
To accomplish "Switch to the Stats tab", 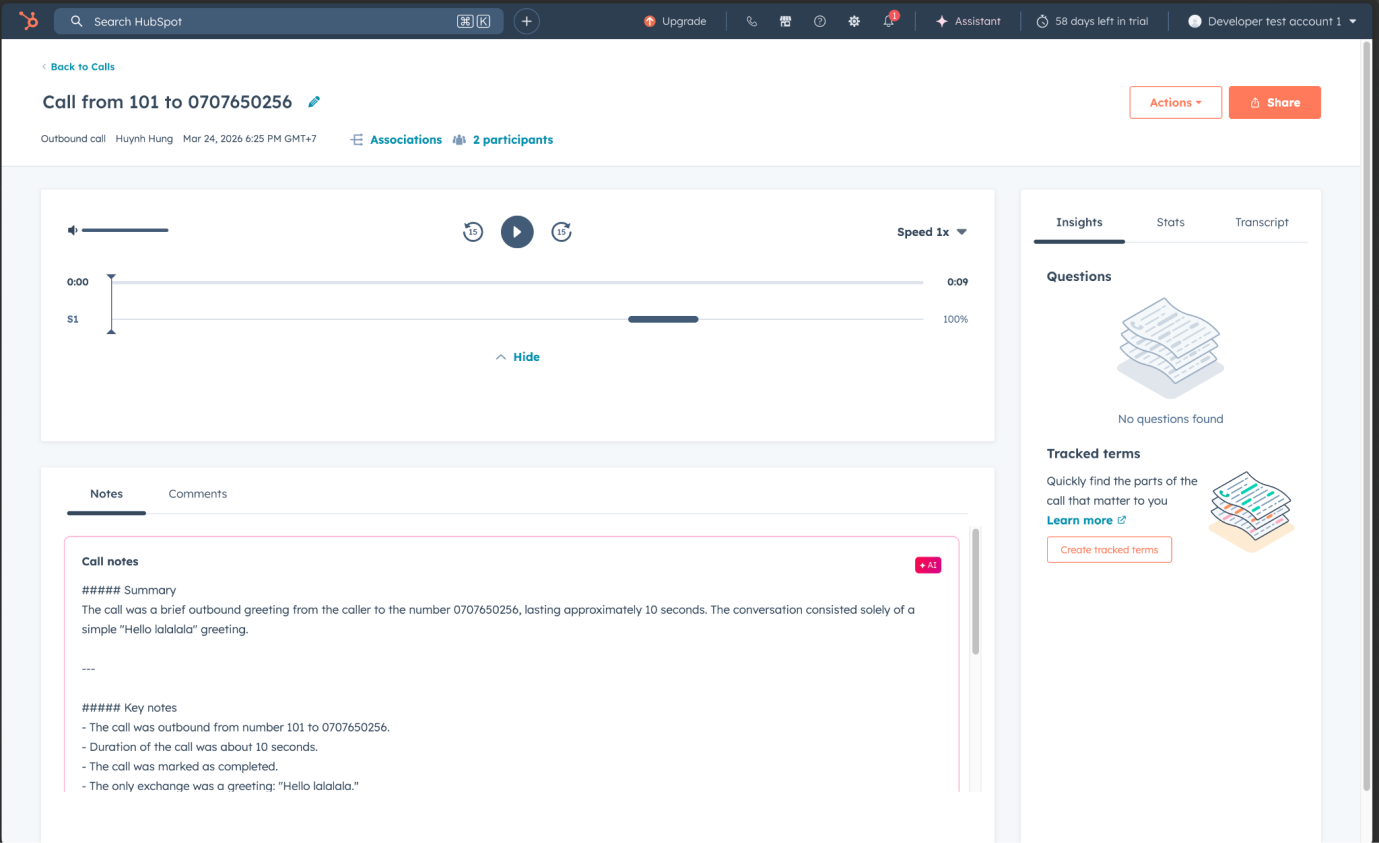I will [x=1170, y=223].
